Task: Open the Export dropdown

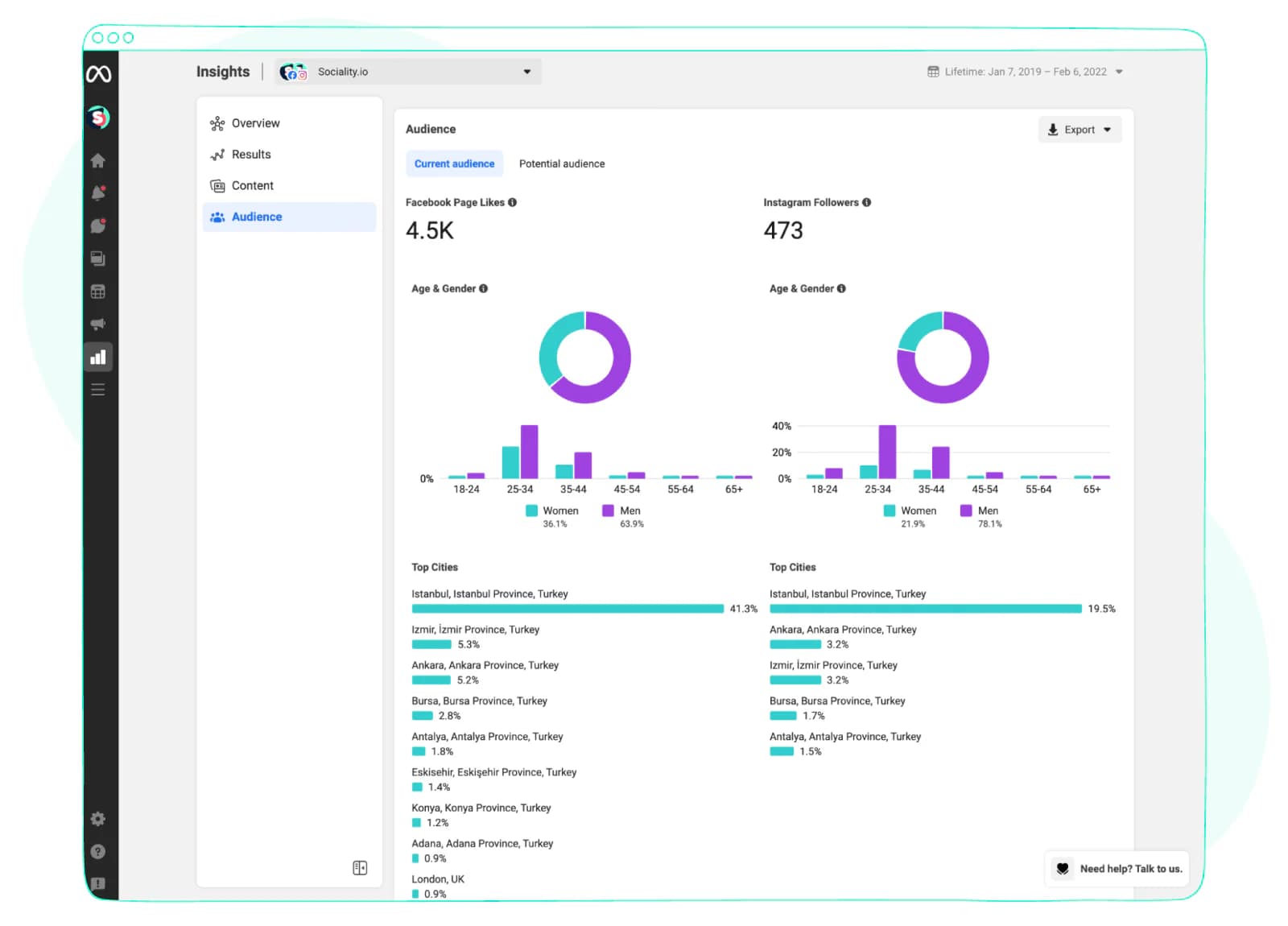Action: 1080,130
